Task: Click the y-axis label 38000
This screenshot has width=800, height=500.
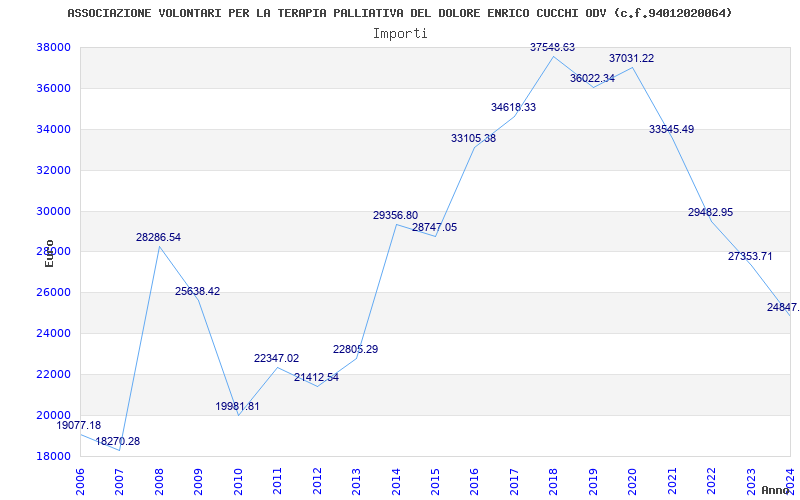Action: coord(53,47)
